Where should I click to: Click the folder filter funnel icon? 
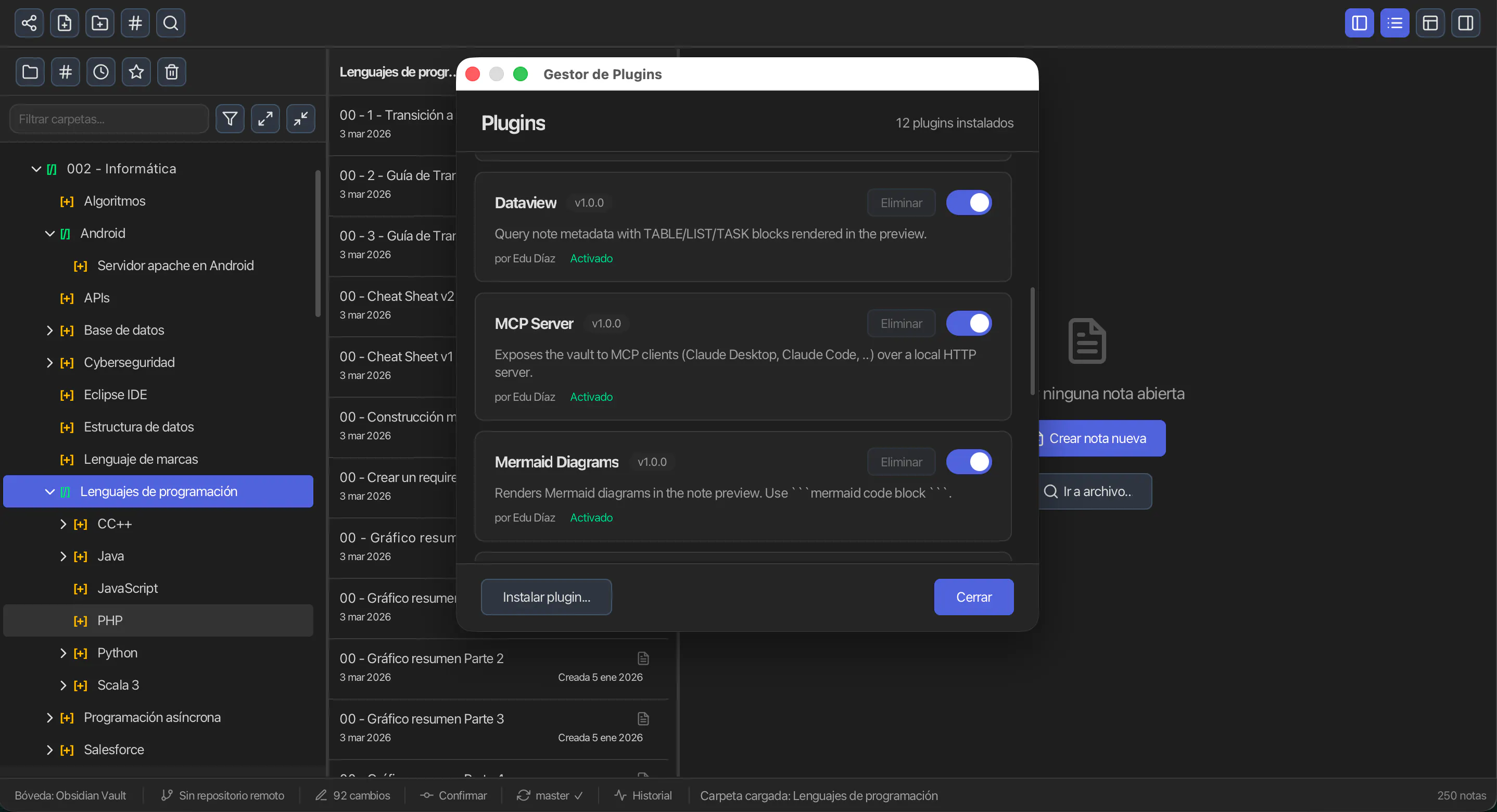[230, 119]
